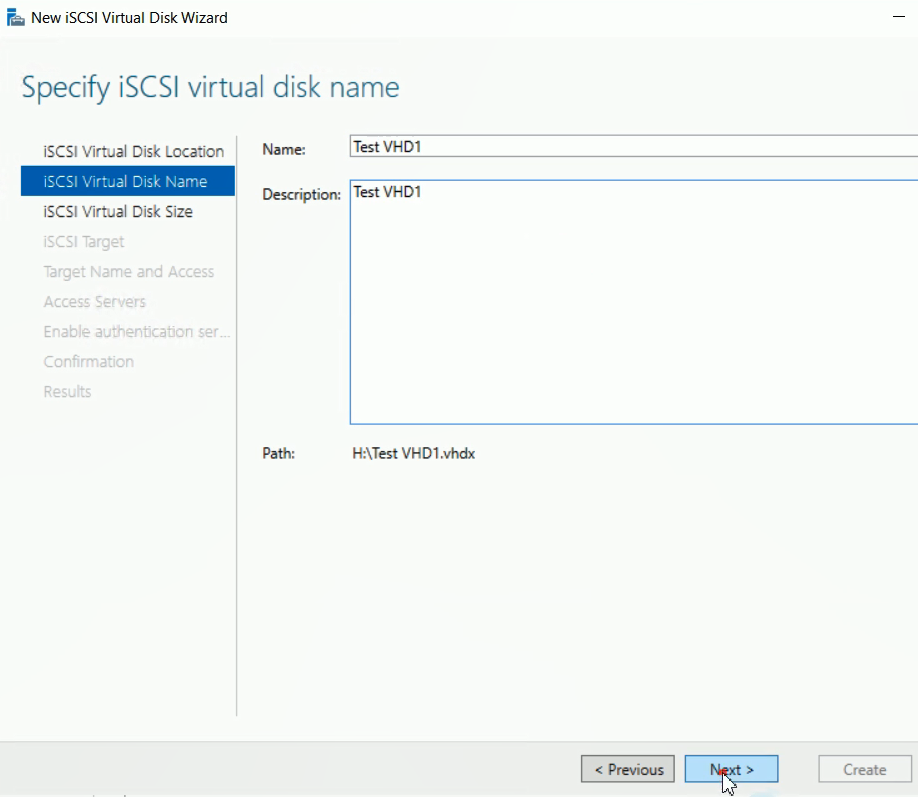
Task: Jump to Target Name and Access step
Action: coord(128,271)
